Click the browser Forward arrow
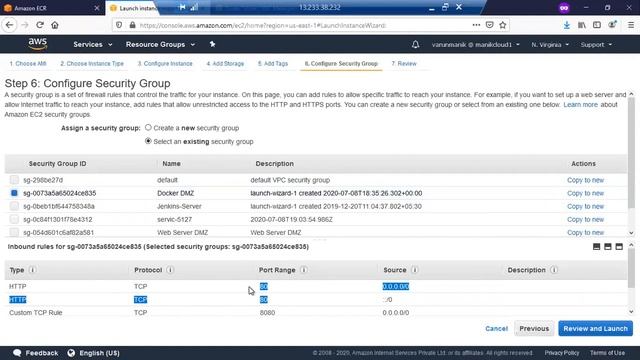The image size is (640, 360). click(25, 25)
